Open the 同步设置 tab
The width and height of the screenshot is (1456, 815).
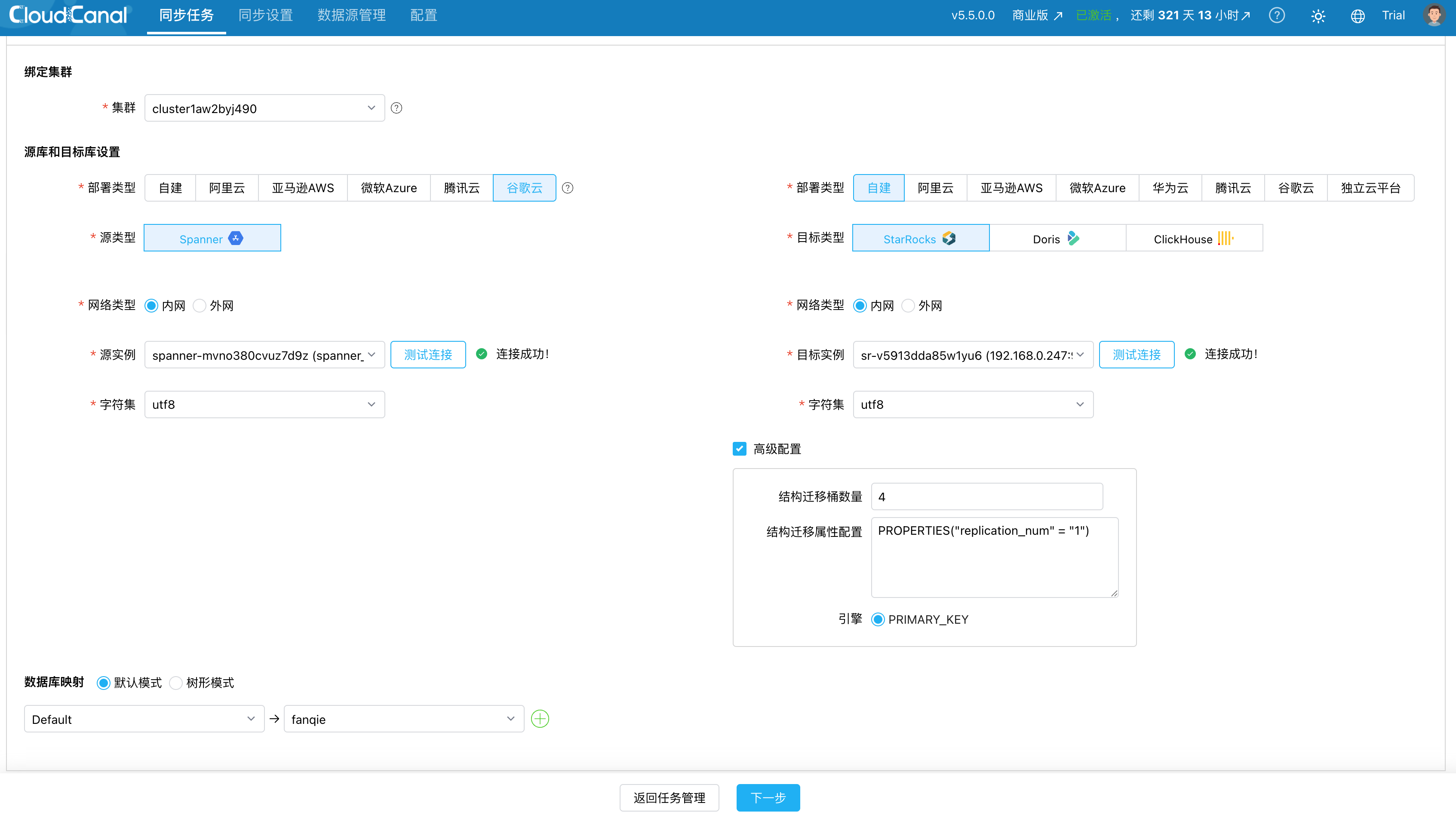(265, 15)
